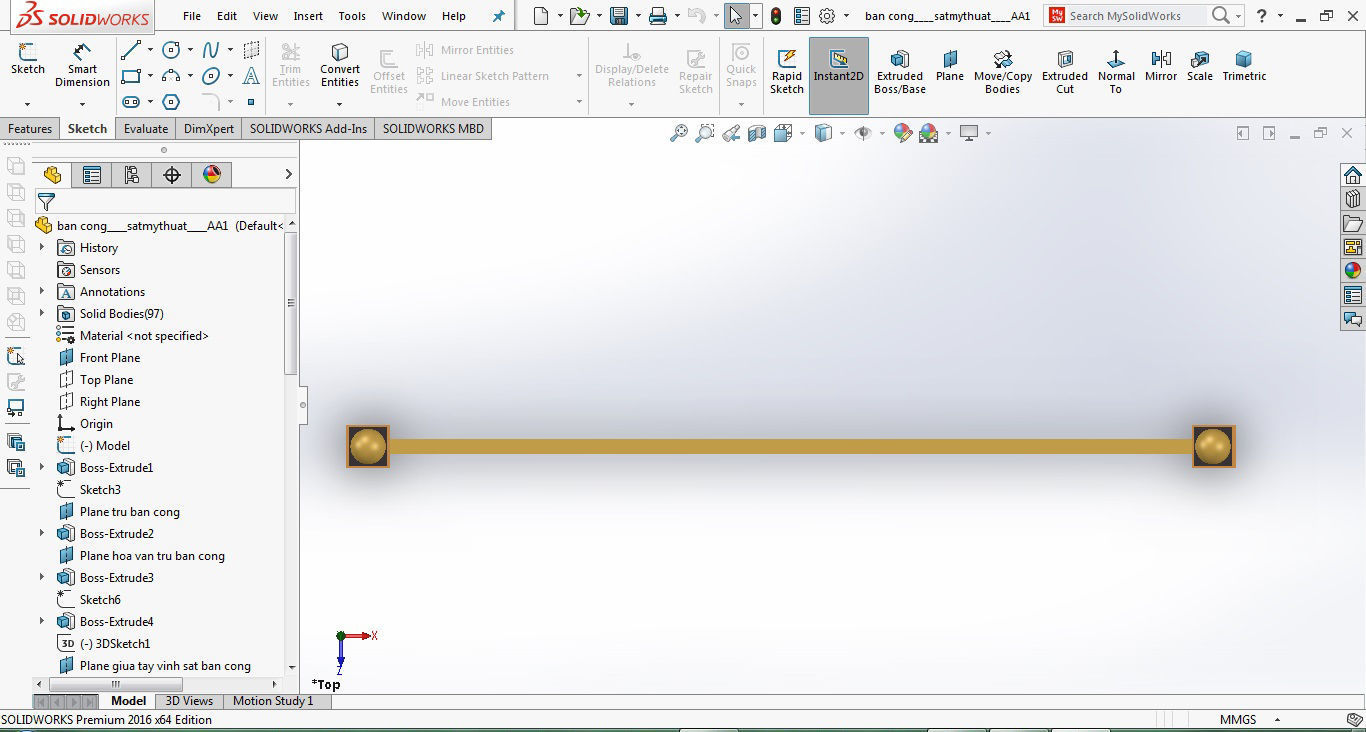Screen dimensions: 1366x732
Task: Open the Smart Dimension dropdown arrow
Action: 82,103
